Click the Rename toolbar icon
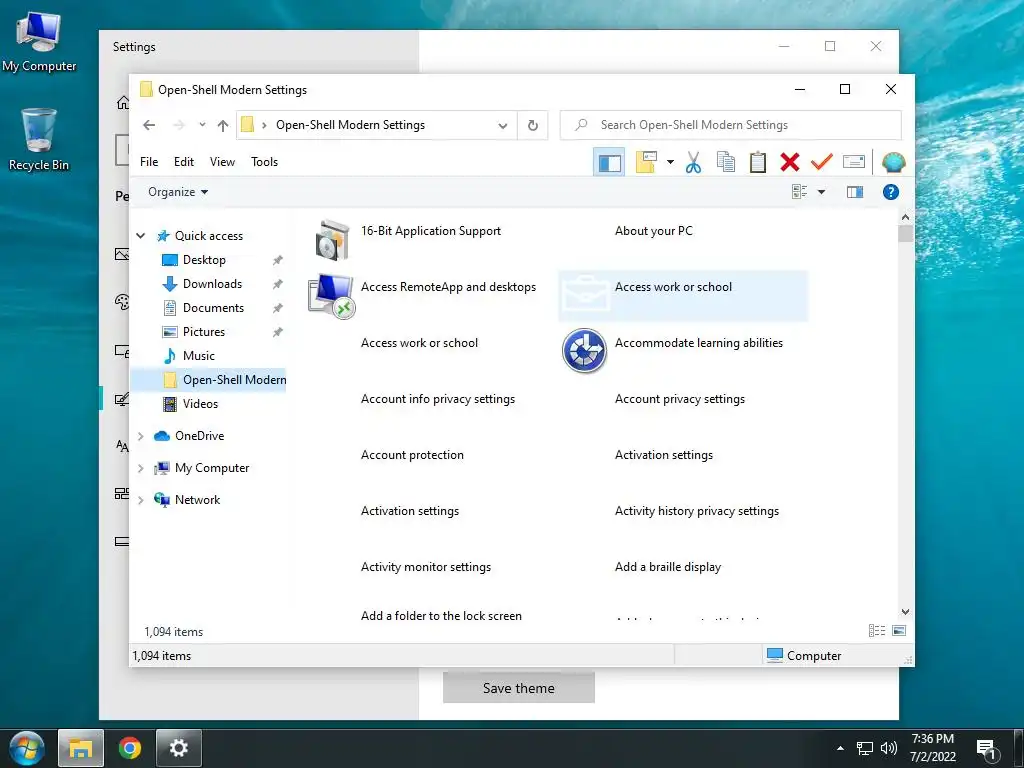The height and width of the screenshot is (768, 1024). pyautogui.click(x=854, y=162)
